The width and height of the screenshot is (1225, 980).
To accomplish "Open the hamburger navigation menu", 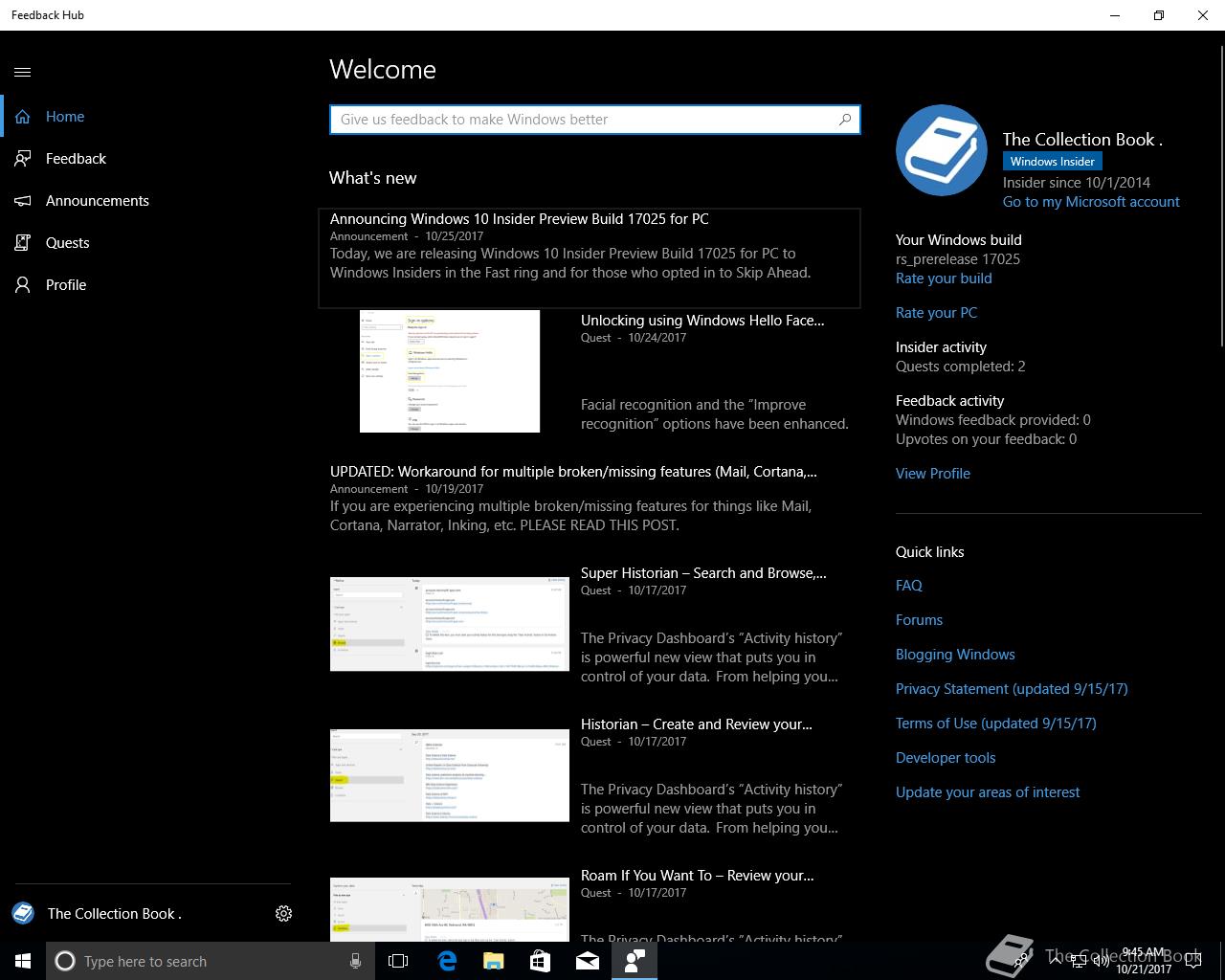I will coord(23,72).
